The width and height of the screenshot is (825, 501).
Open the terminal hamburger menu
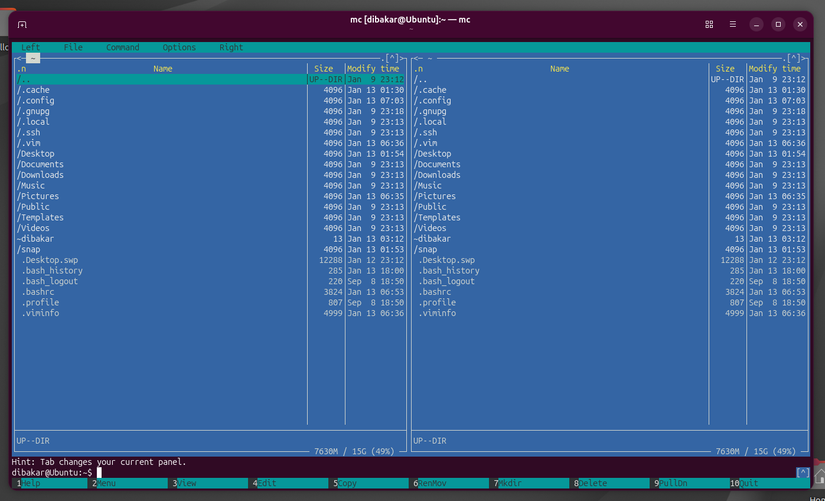(732, 24)
